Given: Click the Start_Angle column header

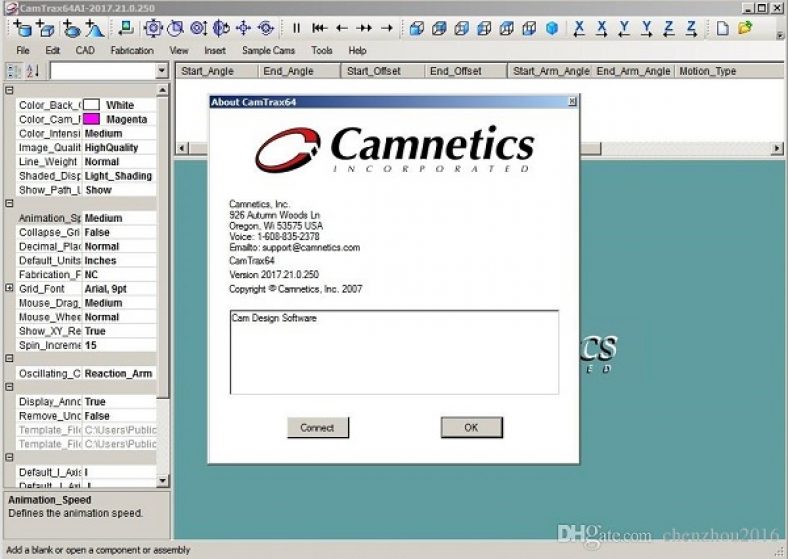Looking at the screenshot, I should (x=217, y=71).
